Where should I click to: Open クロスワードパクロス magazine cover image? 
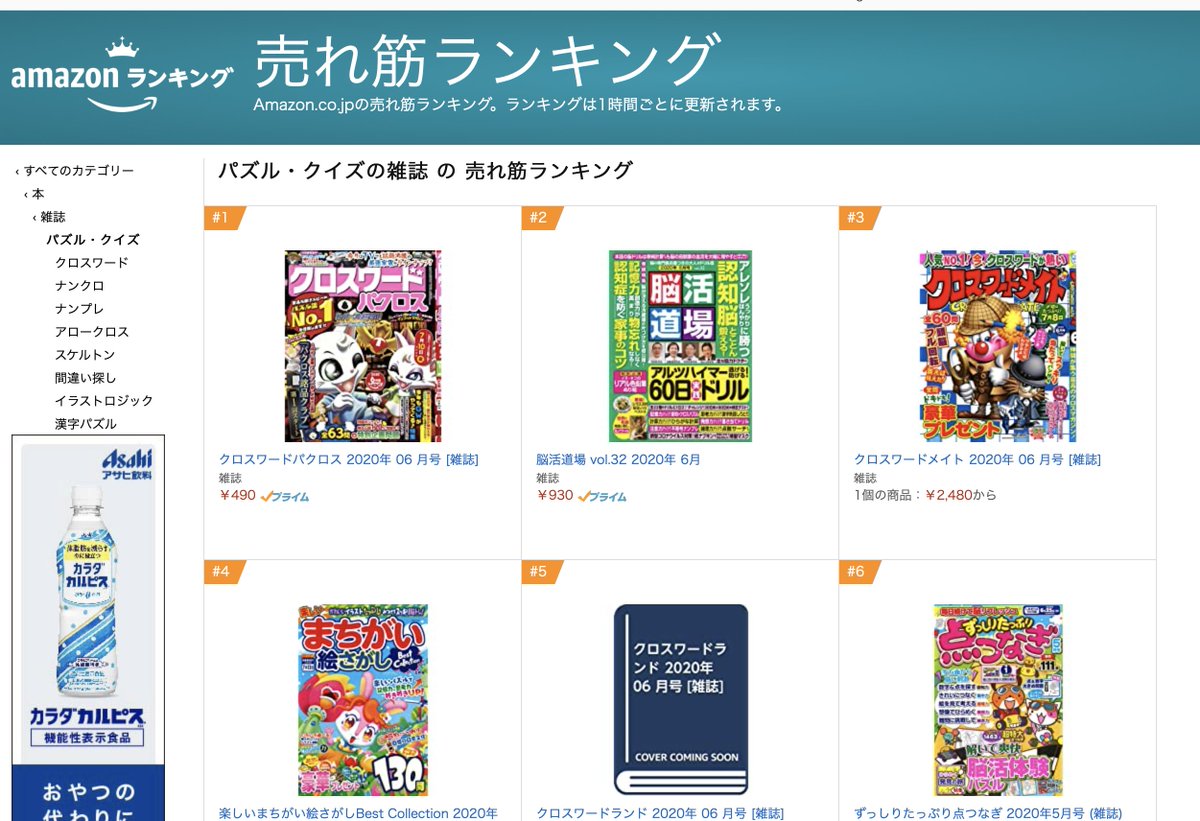(362, 346)
